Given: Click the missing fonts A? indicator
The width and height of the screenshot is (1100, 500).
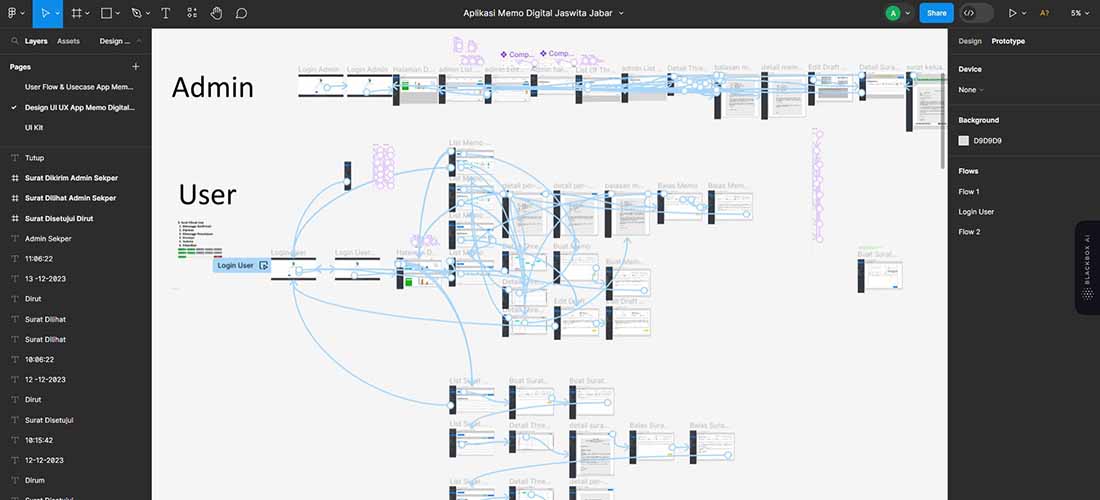Looking at the screenshot, I should (1045, 13).
